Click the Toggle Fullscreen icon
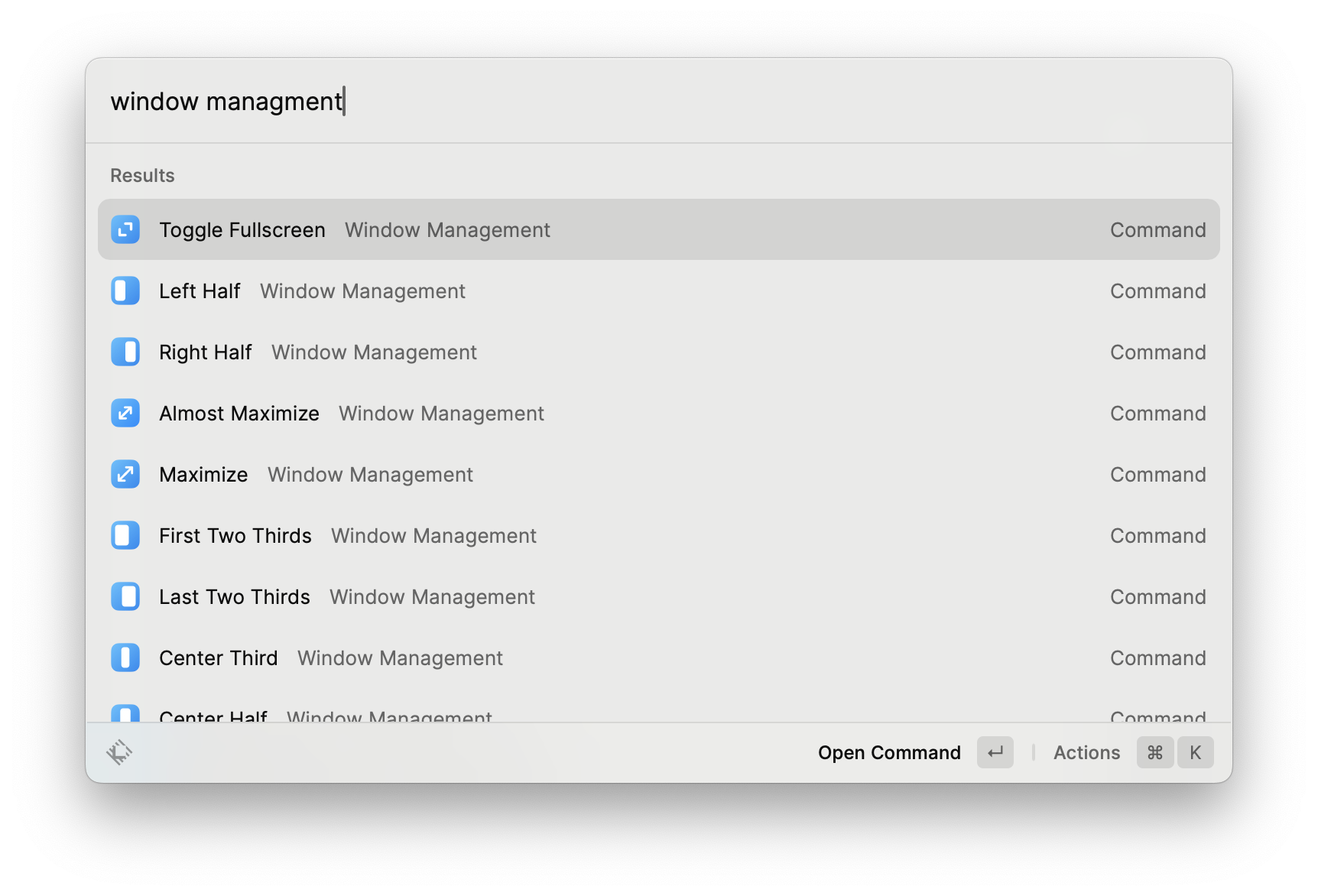This screenshot has height=896, width=1318. point(125,229)
